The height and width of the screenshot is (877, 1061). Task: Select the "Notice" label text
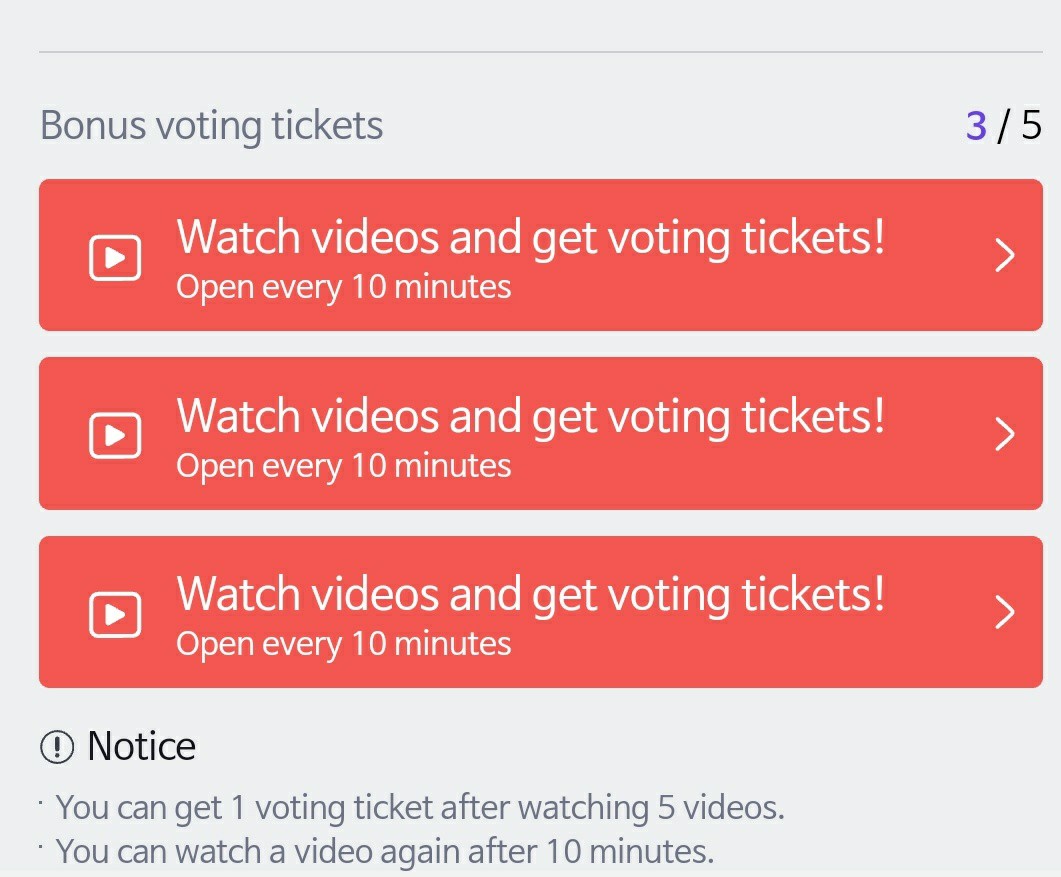click(141, 746)
